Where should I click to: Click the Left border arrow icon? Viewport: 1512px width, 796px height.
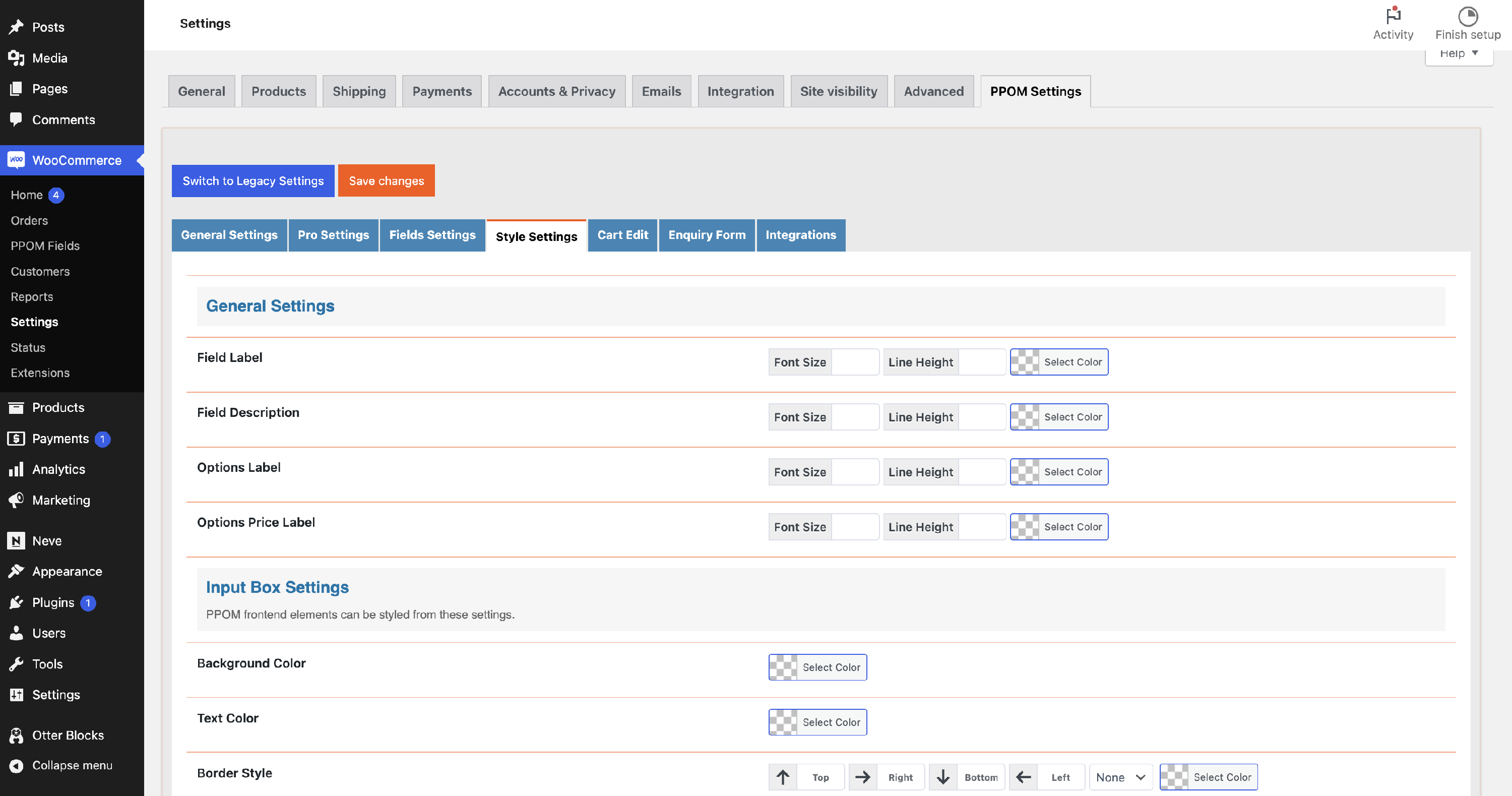[1024, 777]
